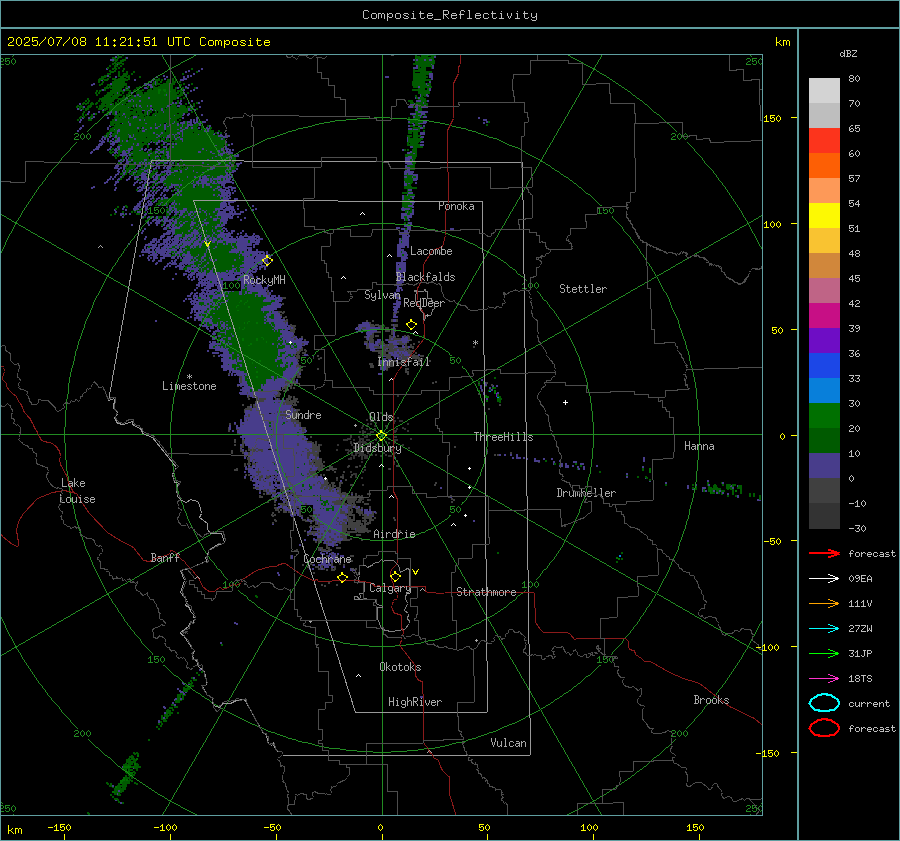The image size is (900, 841).
Task: Select the bright green swatch between 30 and 20 dBZ
Action: pos(824,416)
